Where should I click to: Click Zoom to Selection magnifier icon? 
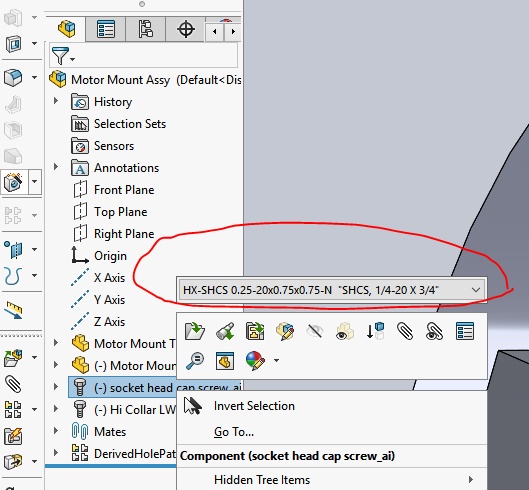click(x=195, y=361)
